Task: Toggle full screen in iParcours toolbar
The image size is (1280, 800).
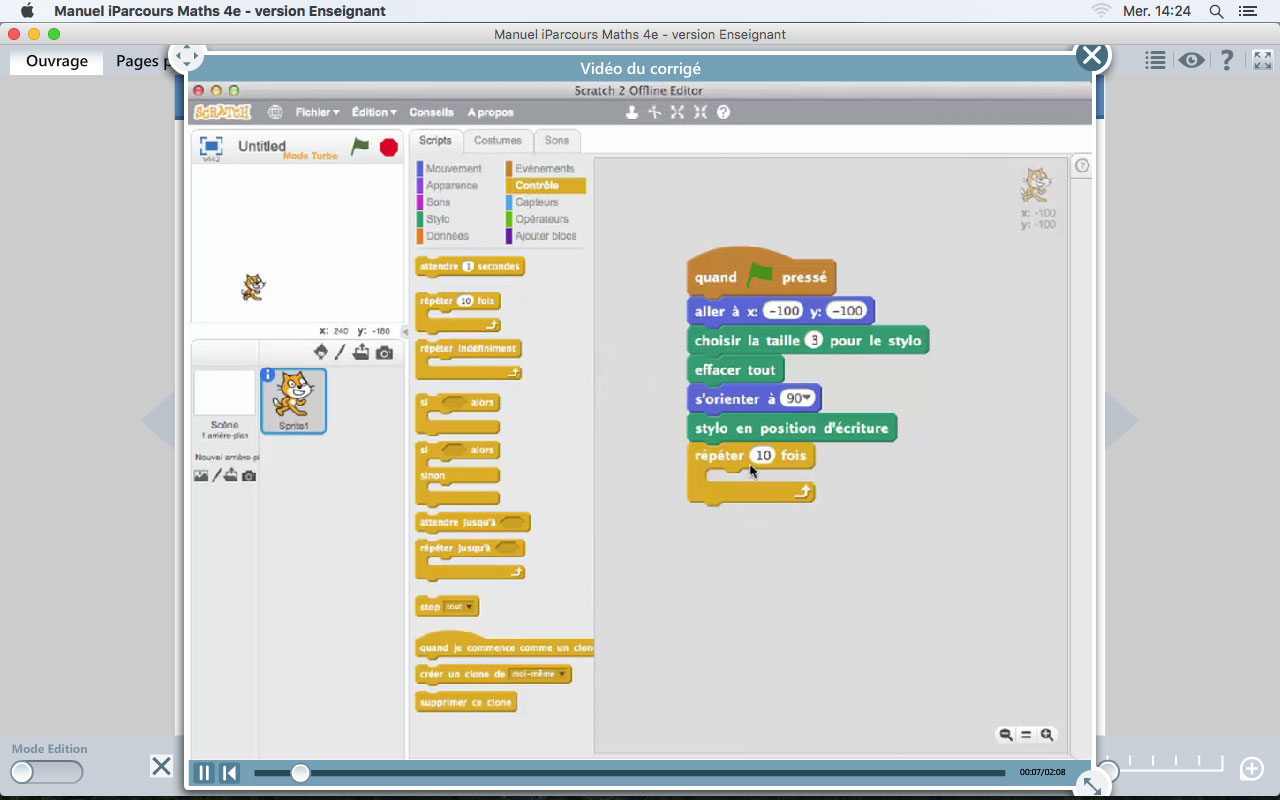Action: tap(1262, 60)
